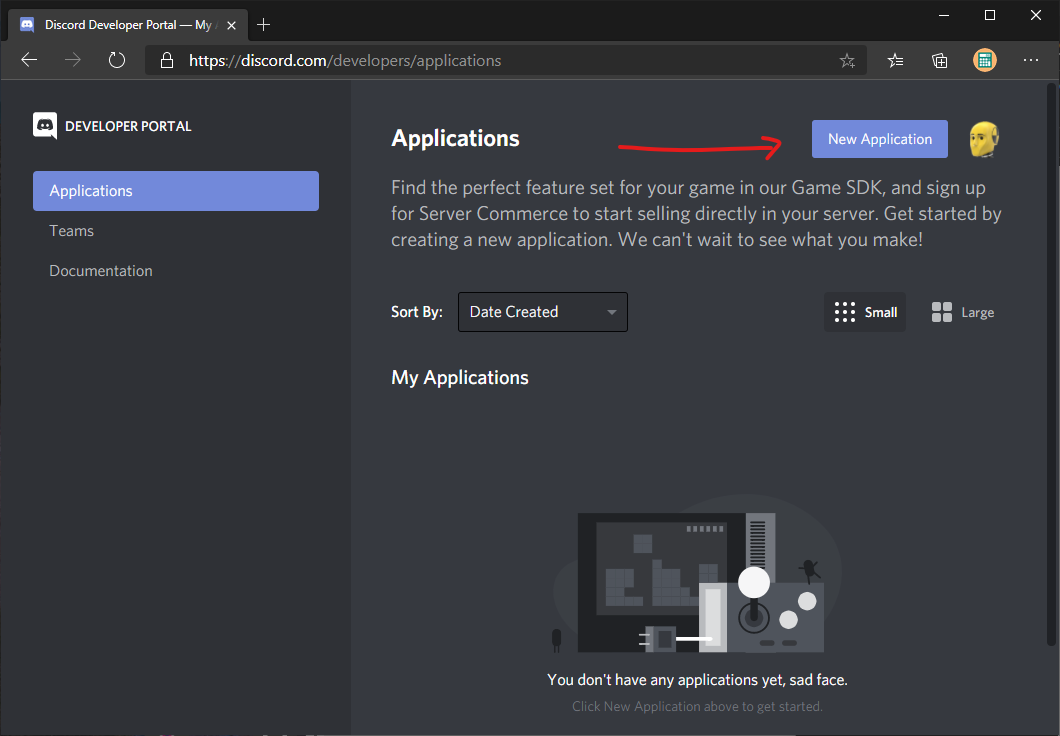Open a new browser tab
The image size is (1060, 736).
264,25
